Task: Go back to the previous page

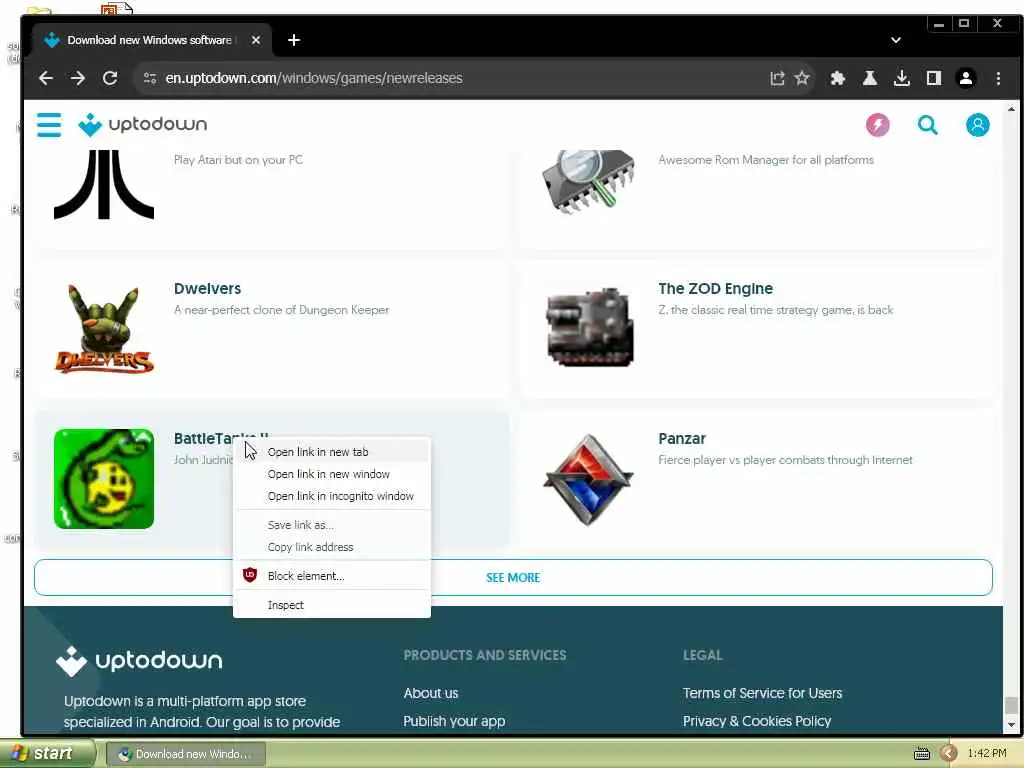Action: (x=46, y=78)
